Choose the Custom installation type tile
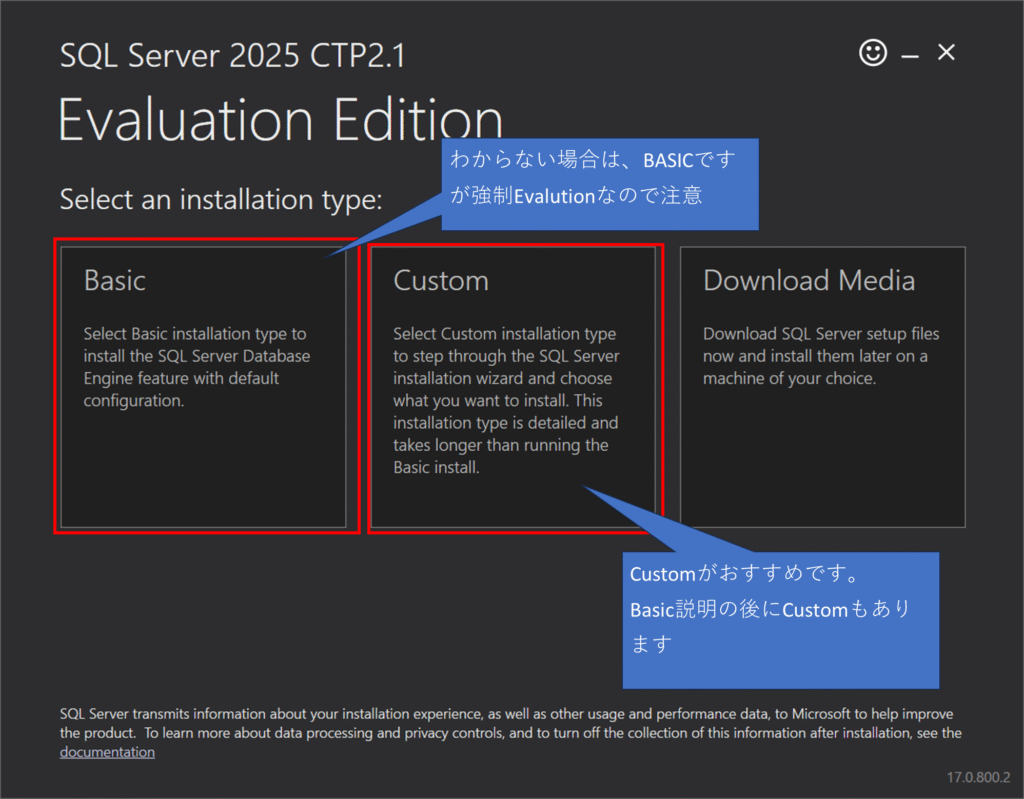The height and width of the screenshot is (799, 1024). tap(513, 387)
